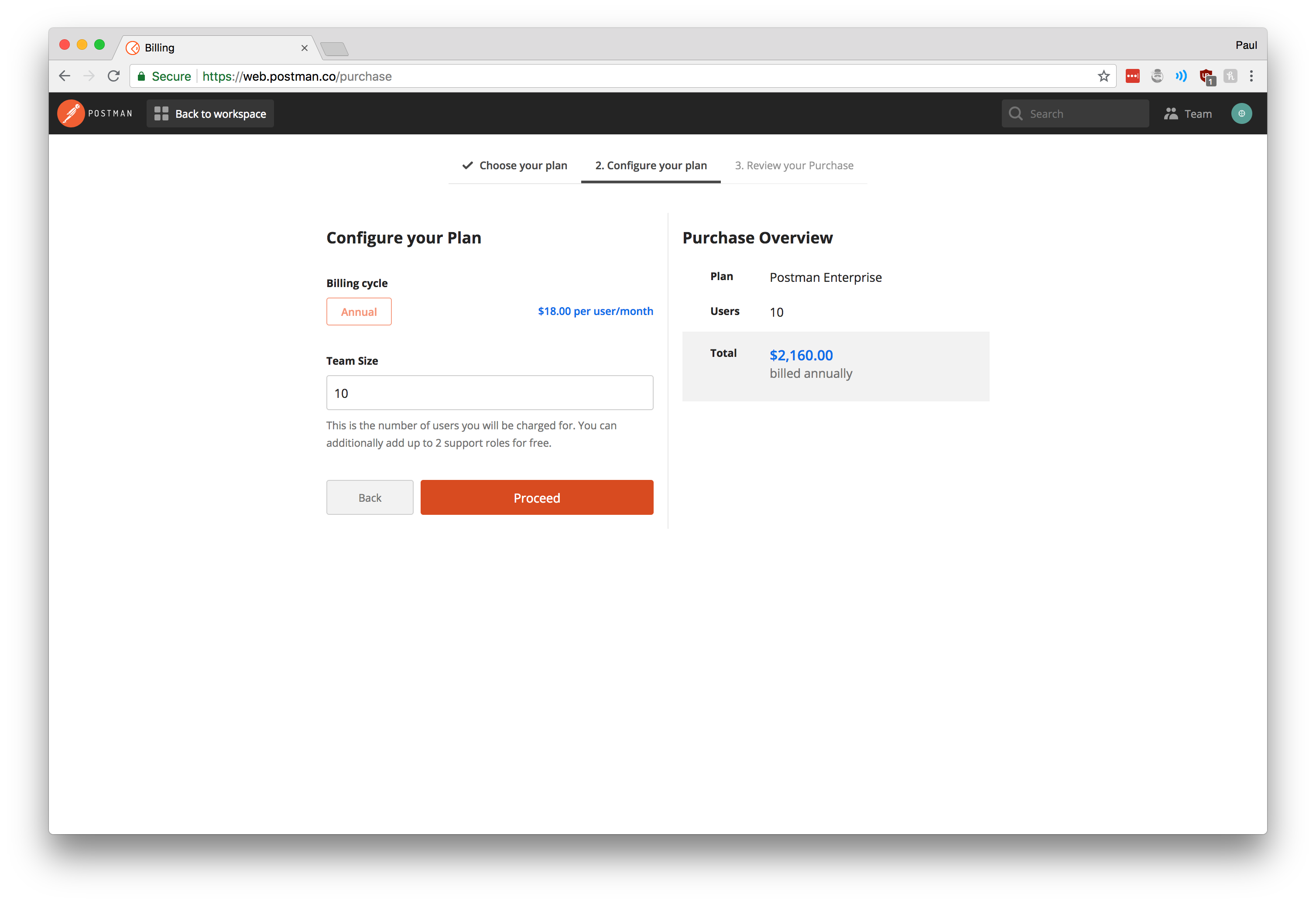This screenshot has height=904, width=1316.
Task: Close the Billing browser tab
Action: pyautogui.click(x=304, y=48)
